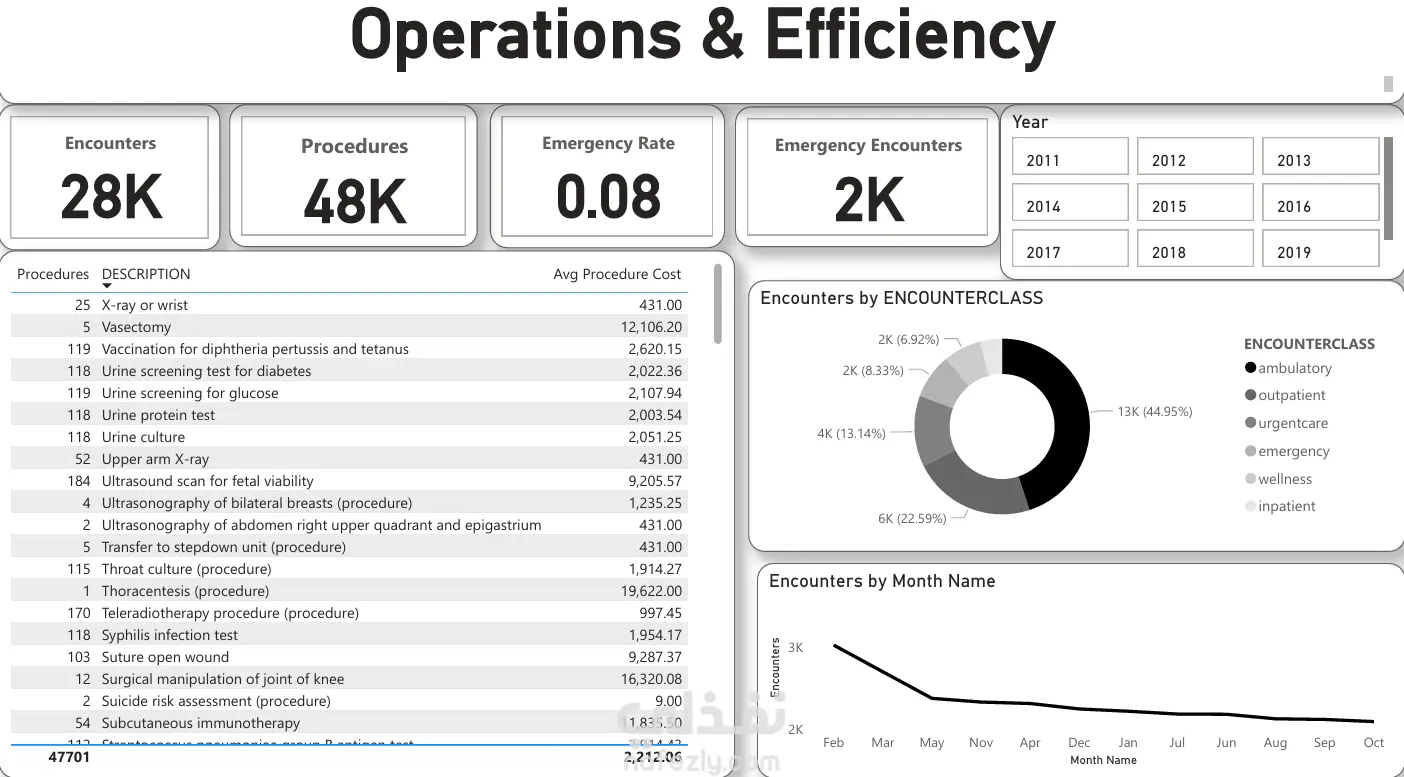Screen dimensions: 1404x777
Task: Click the emergency legend marker
Action: tap(1250, 451)
